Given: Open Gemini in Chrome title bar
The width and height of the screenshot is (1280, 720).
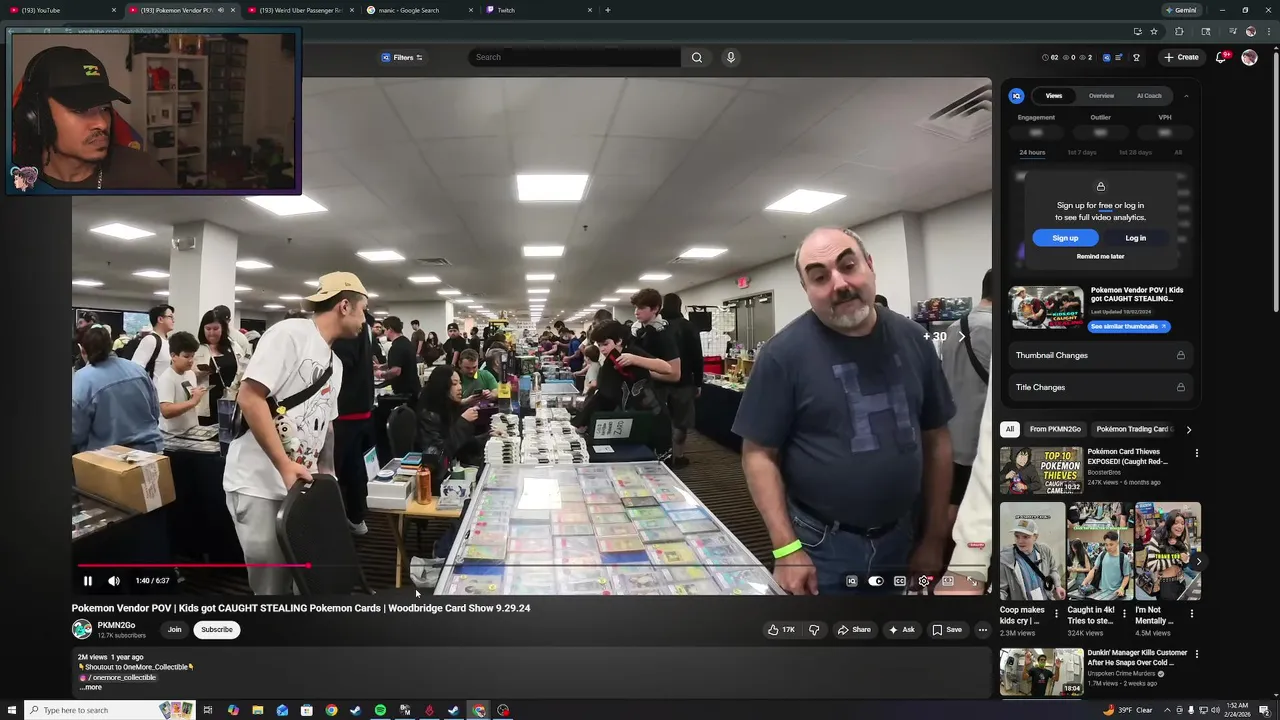Looking at the screenshot, I should tap(1181, 10).
